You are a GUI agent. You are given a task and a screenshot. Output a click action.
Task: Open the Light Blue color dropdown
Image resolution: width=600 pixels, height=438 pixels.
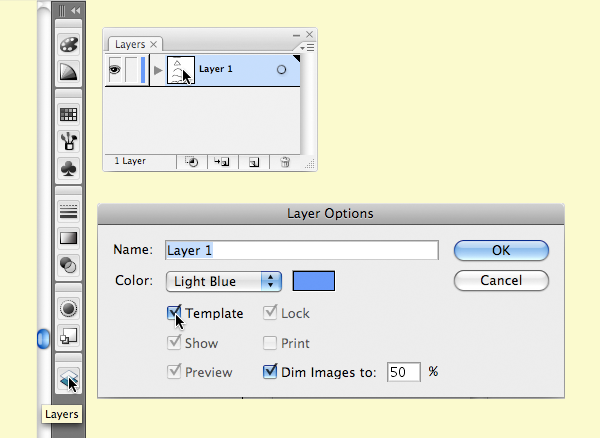click(224, 282)
